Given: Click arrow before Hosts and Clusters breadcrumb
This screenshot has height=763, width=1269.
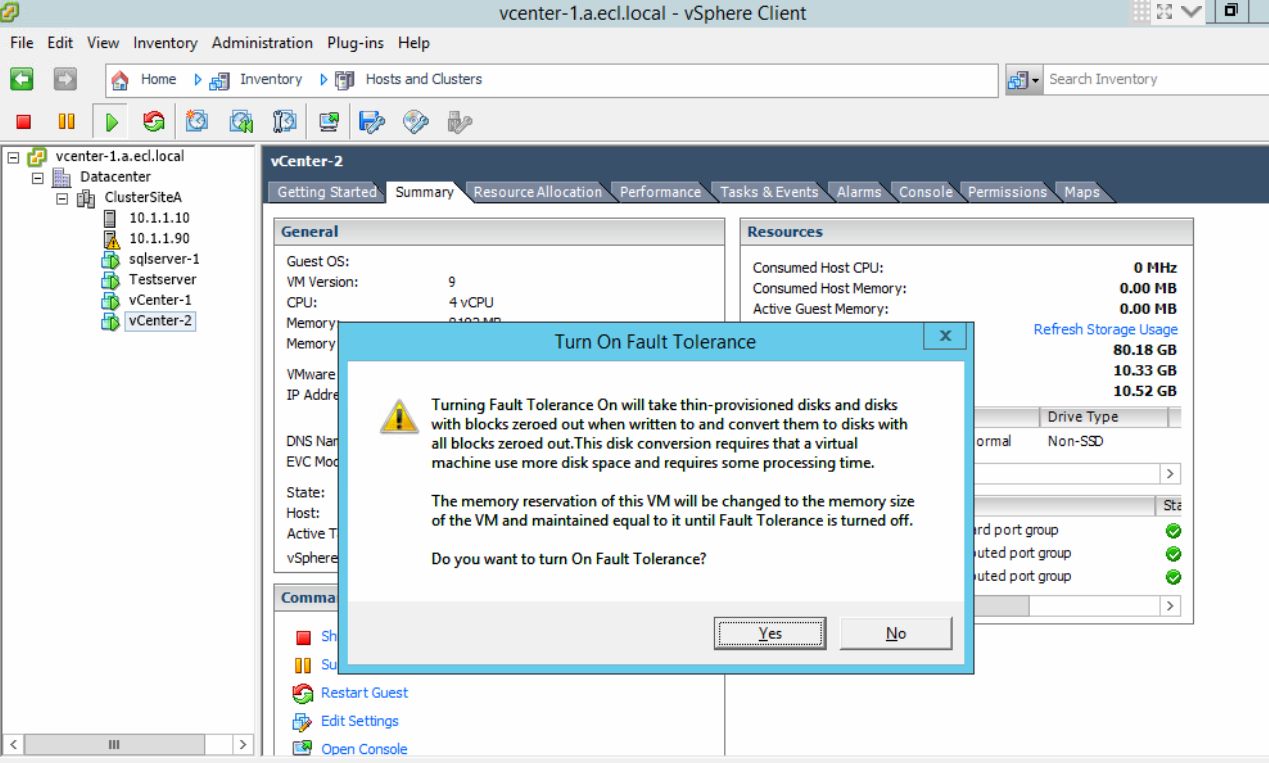Looking at the screenshot, I should [324, 80].
